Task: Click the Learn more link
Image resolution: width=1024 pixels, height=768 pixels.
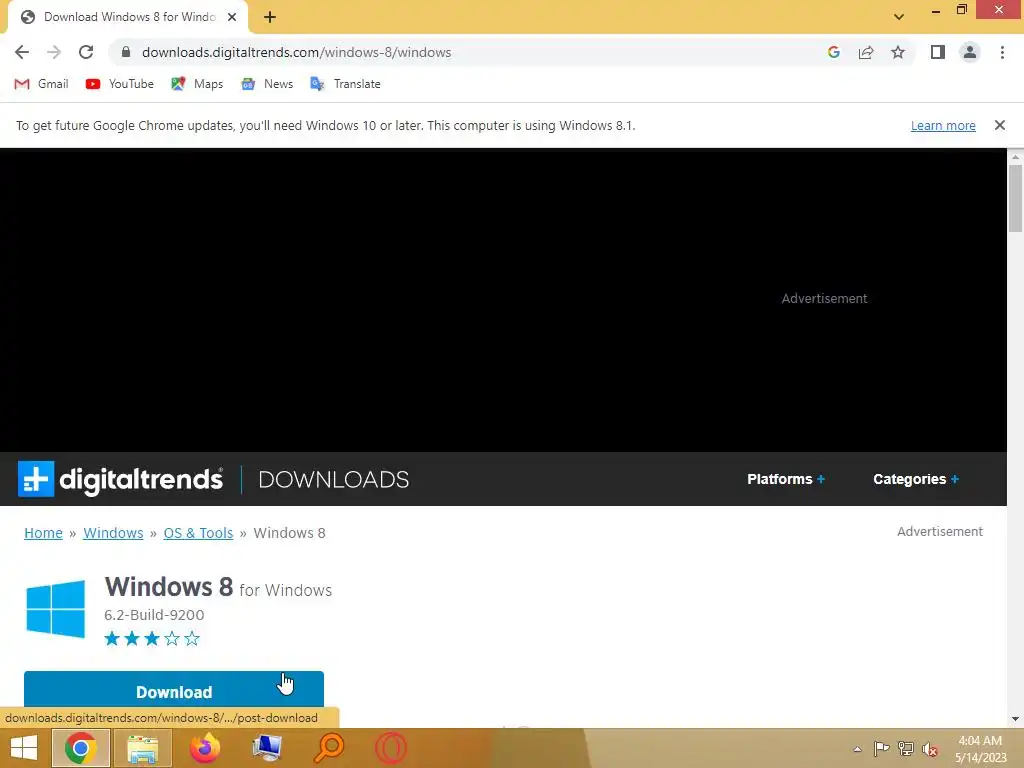Action: (943, 125)
